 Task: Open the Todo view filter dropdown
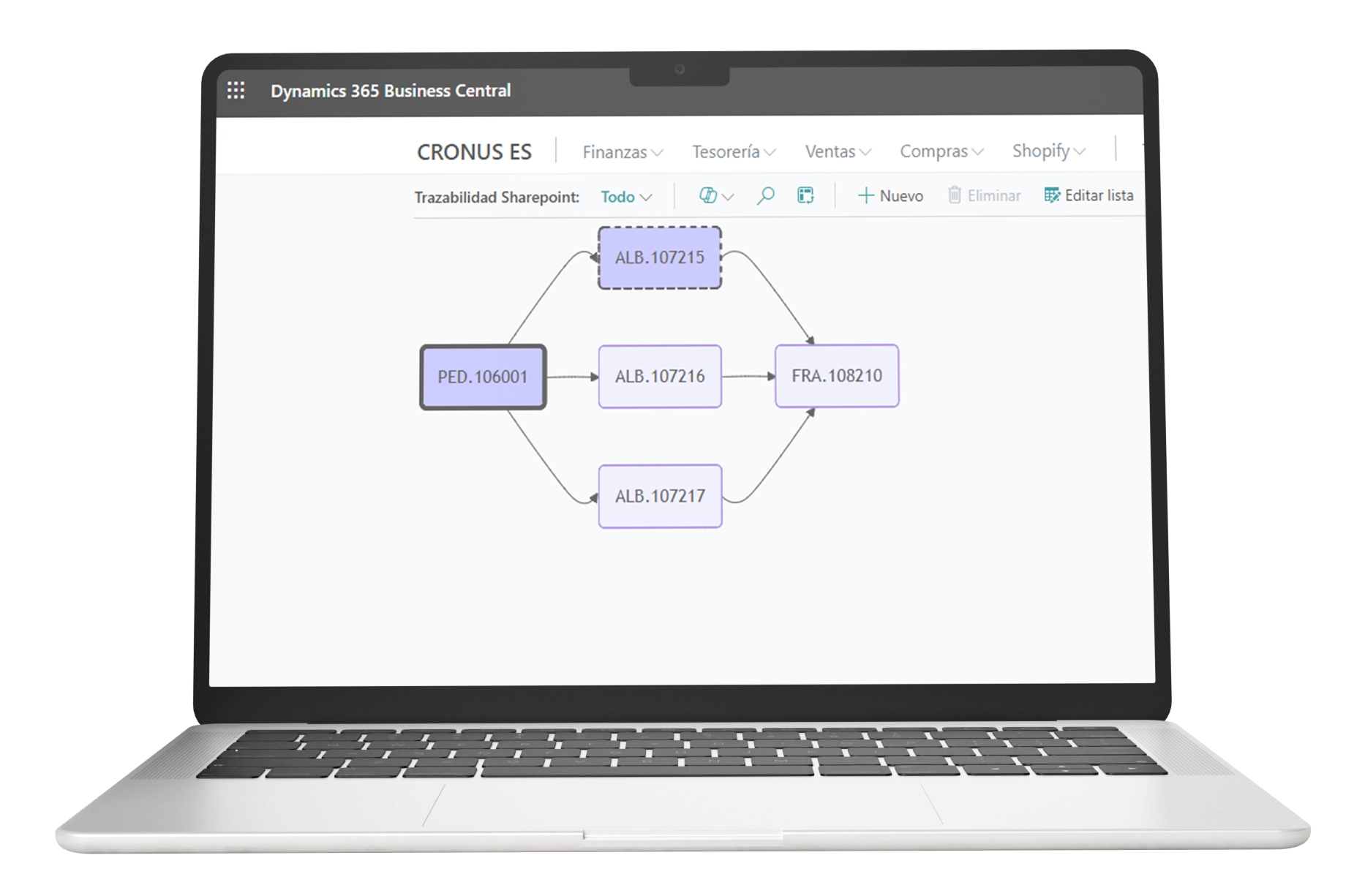(625, 197)
